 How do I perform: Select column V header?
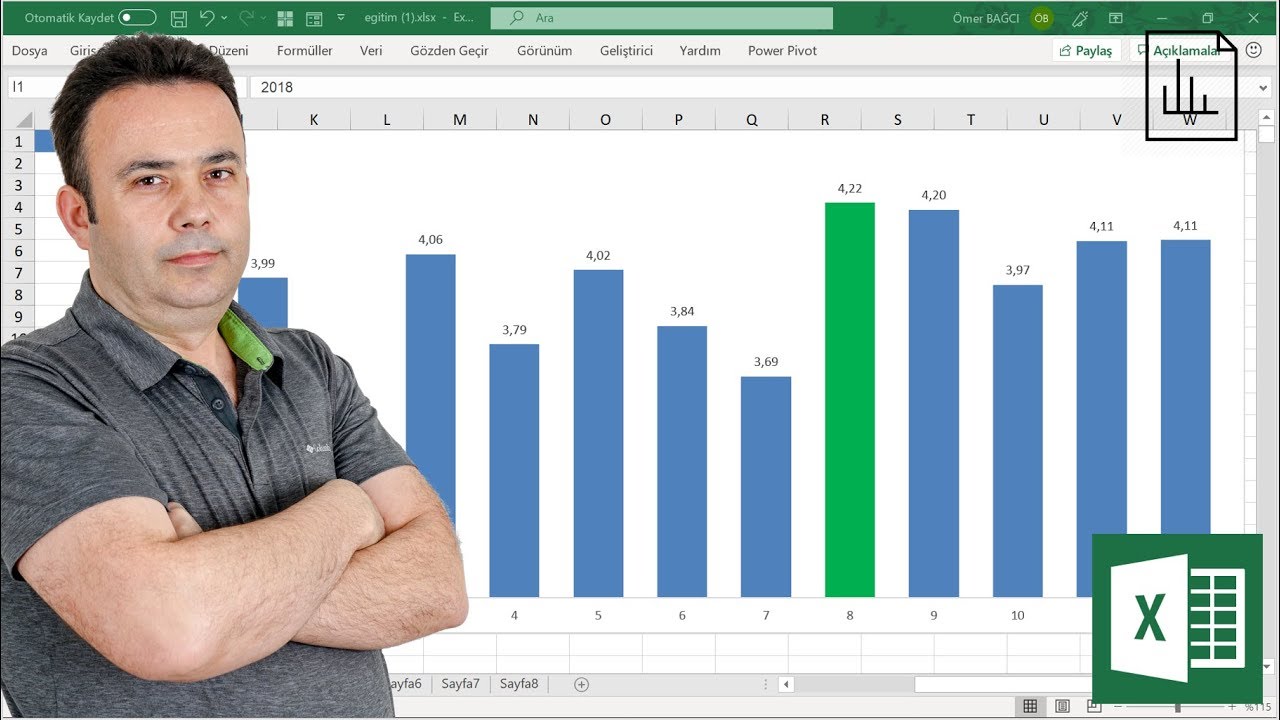[x=1117, y=120]
